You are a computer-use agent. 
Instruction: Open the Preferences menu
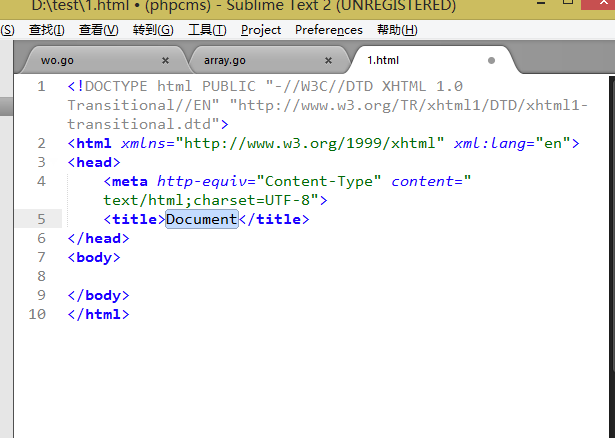point(329,30)
